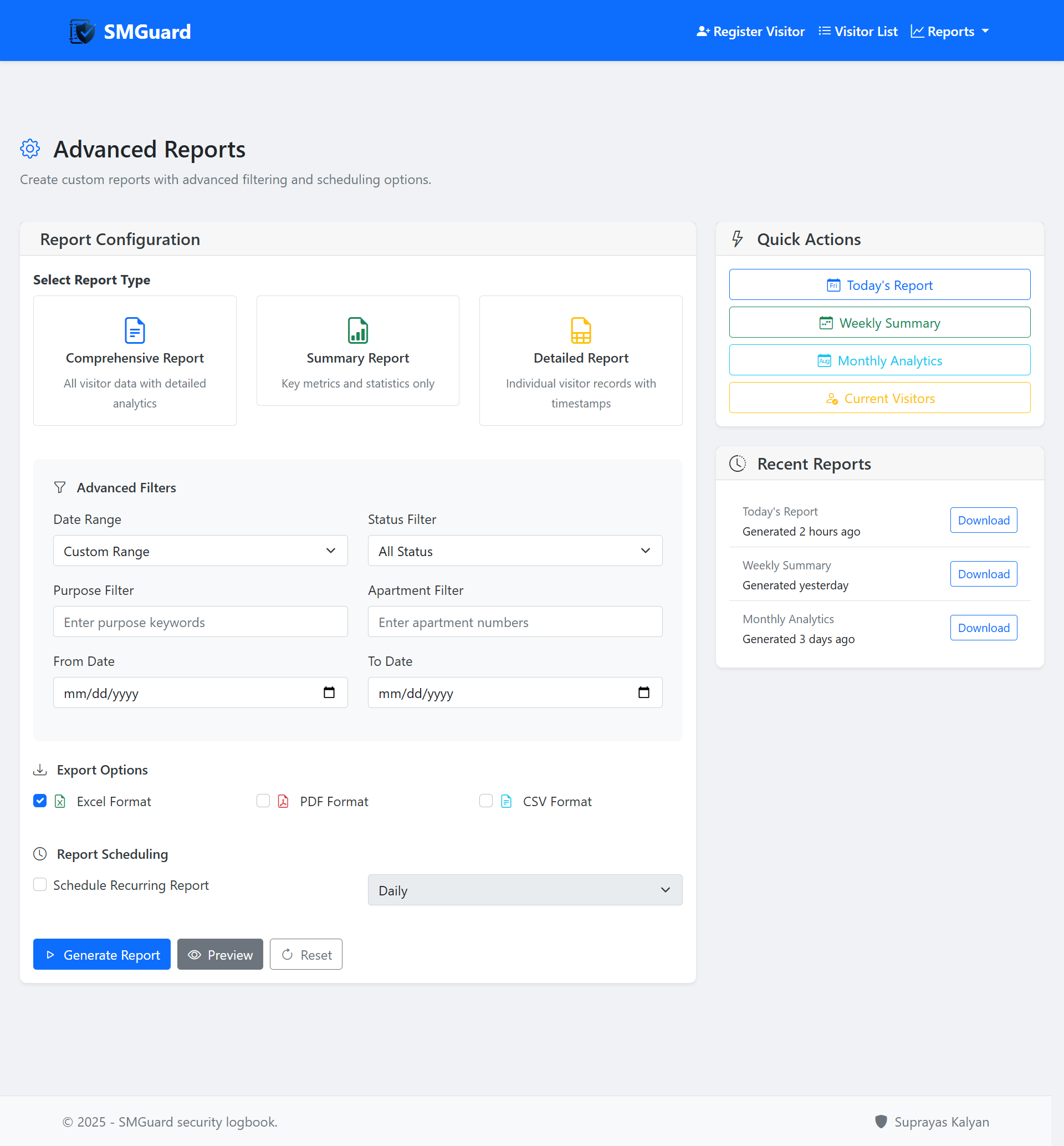
Task: Open Monthly Analytics quick action
Action: 879,360
